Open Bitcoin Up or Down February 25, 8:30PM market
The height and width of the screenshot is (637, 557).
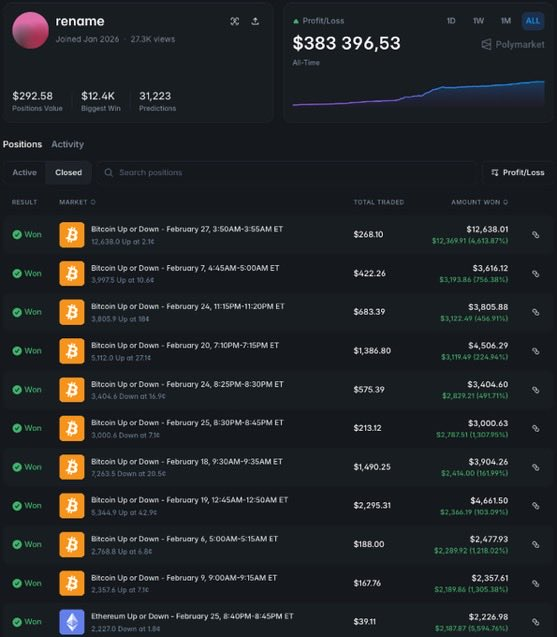[187, 423]
